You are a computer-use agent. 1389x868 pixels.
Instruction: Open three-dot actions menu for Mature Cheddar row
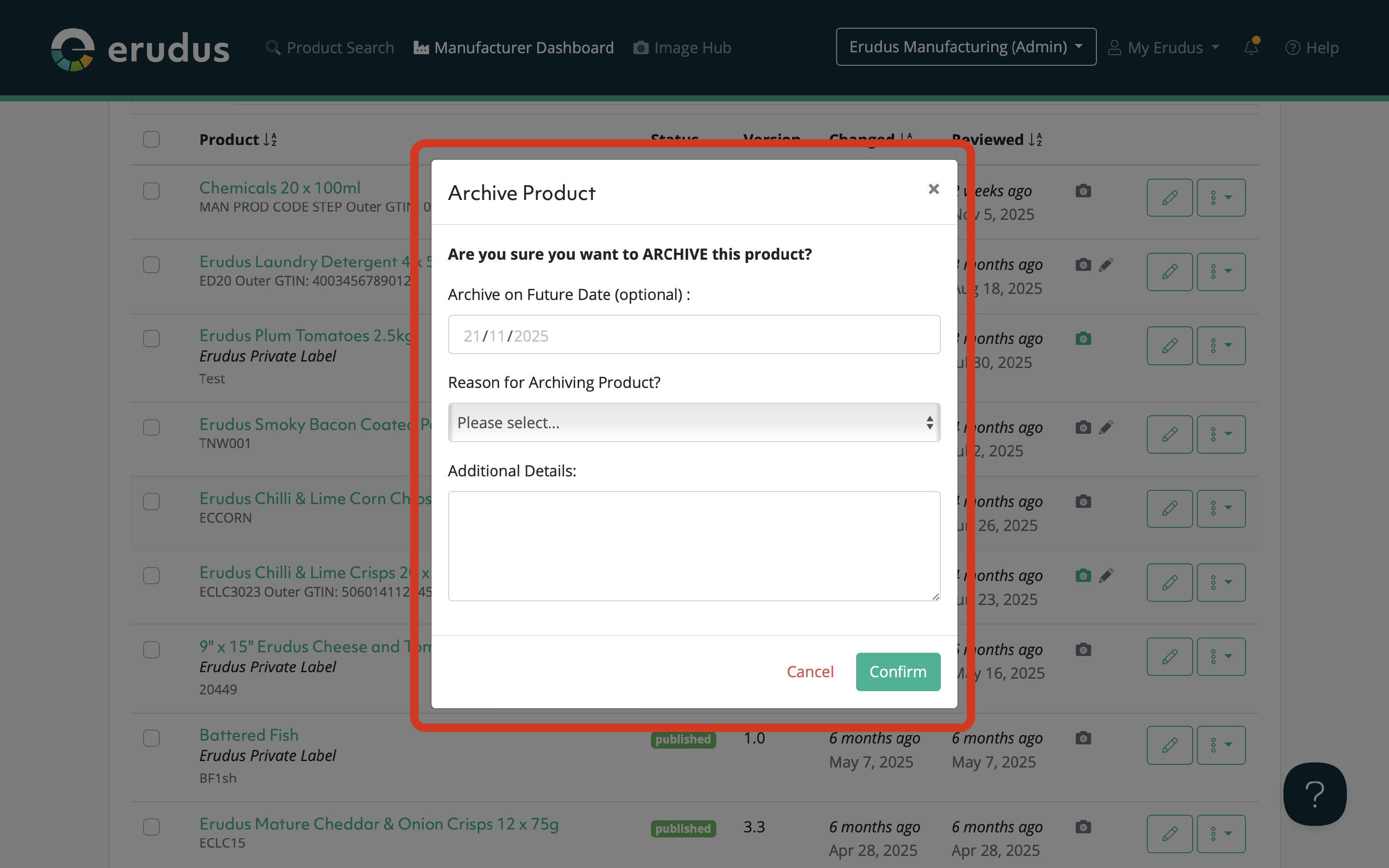tap(1221, 834)
